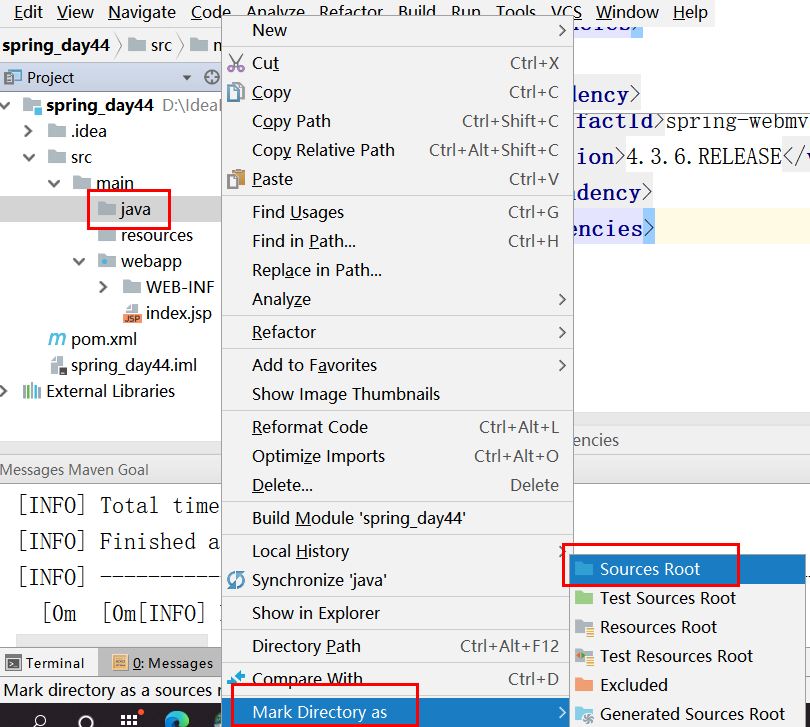
Task: Click the Maven pom.xml icon
Action: click(57, 339)
